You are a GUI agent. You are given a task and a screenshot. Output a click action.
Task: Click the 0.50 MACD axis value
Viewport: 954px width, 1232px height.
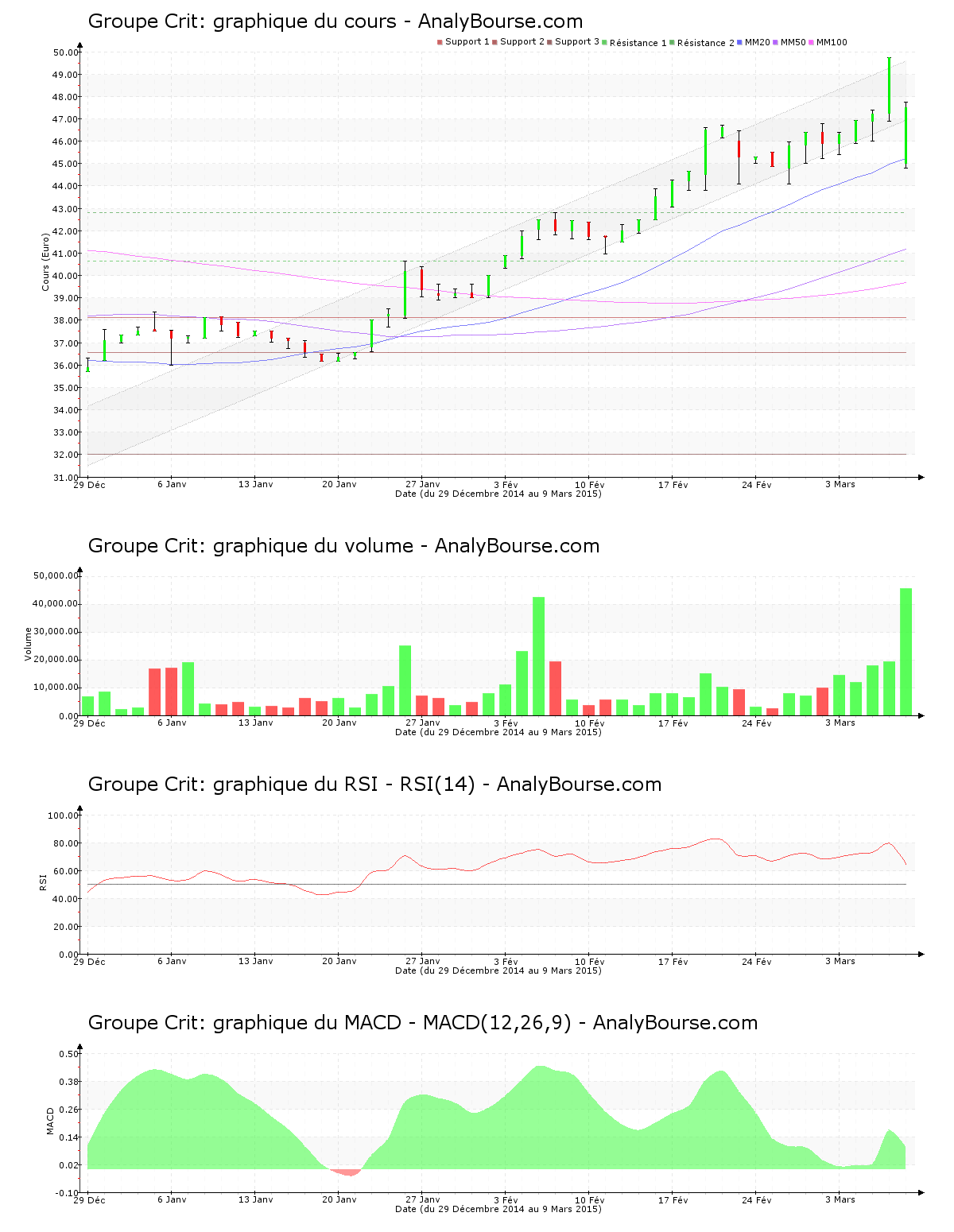pos(68,1054)
